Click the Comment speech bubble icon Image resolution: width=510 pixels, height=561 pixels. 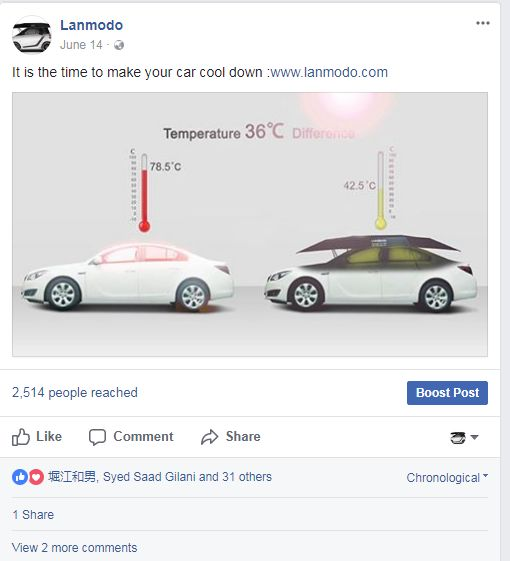coord(97,437)
